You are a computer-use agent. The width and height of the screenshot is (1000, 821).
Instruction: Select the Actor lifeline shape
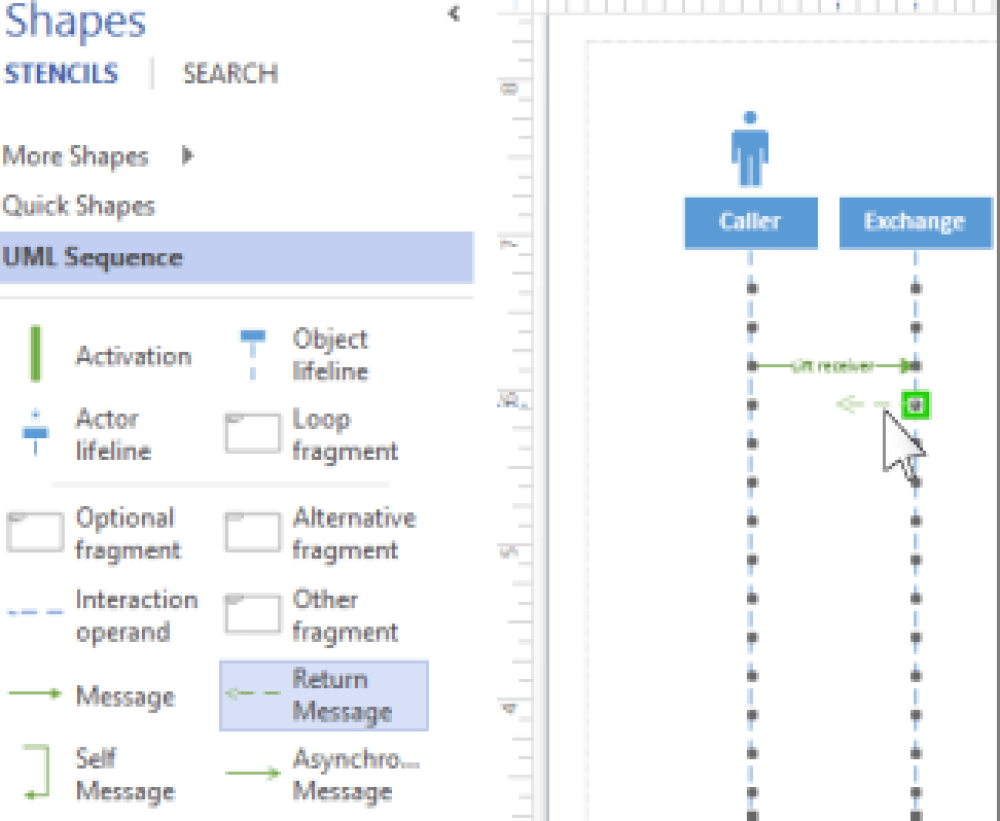click(x=36, y=434)
